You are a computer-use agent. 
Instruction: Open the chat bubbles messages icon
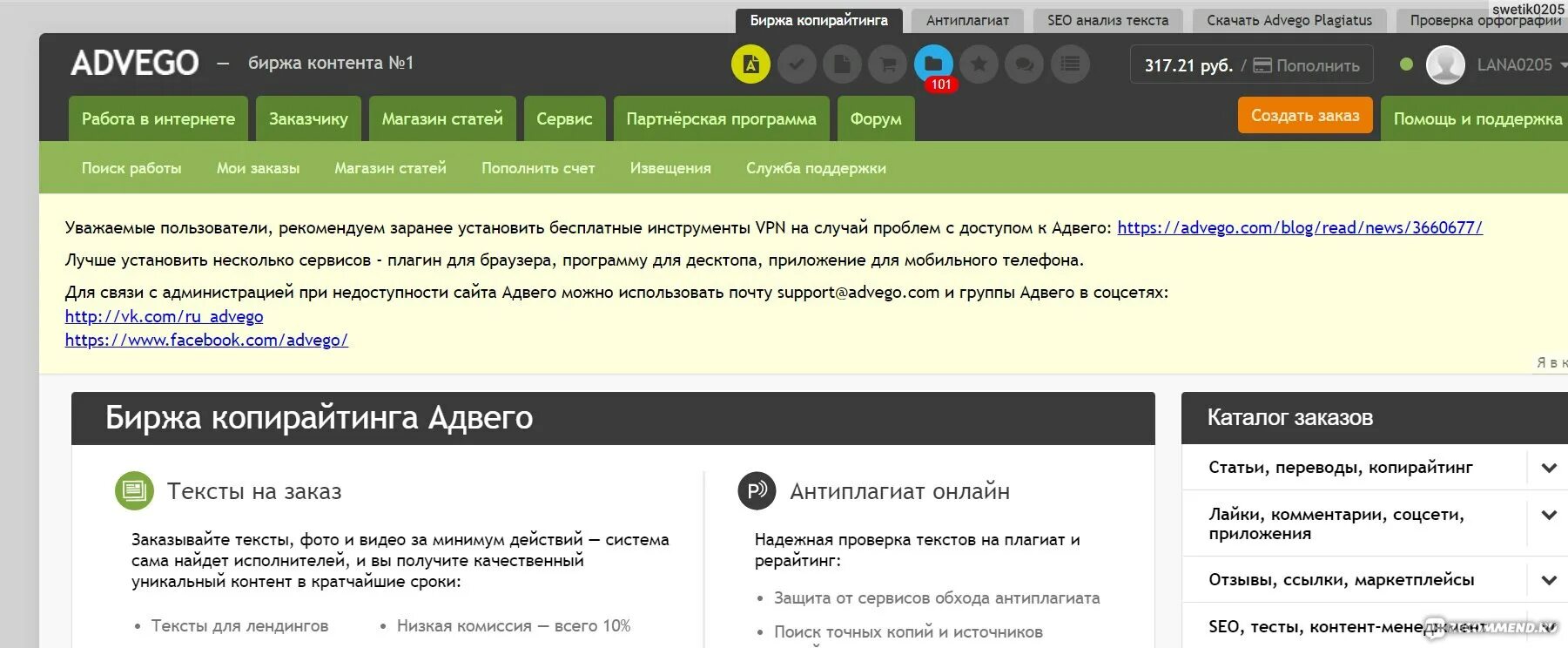[x=1025, y=64]
